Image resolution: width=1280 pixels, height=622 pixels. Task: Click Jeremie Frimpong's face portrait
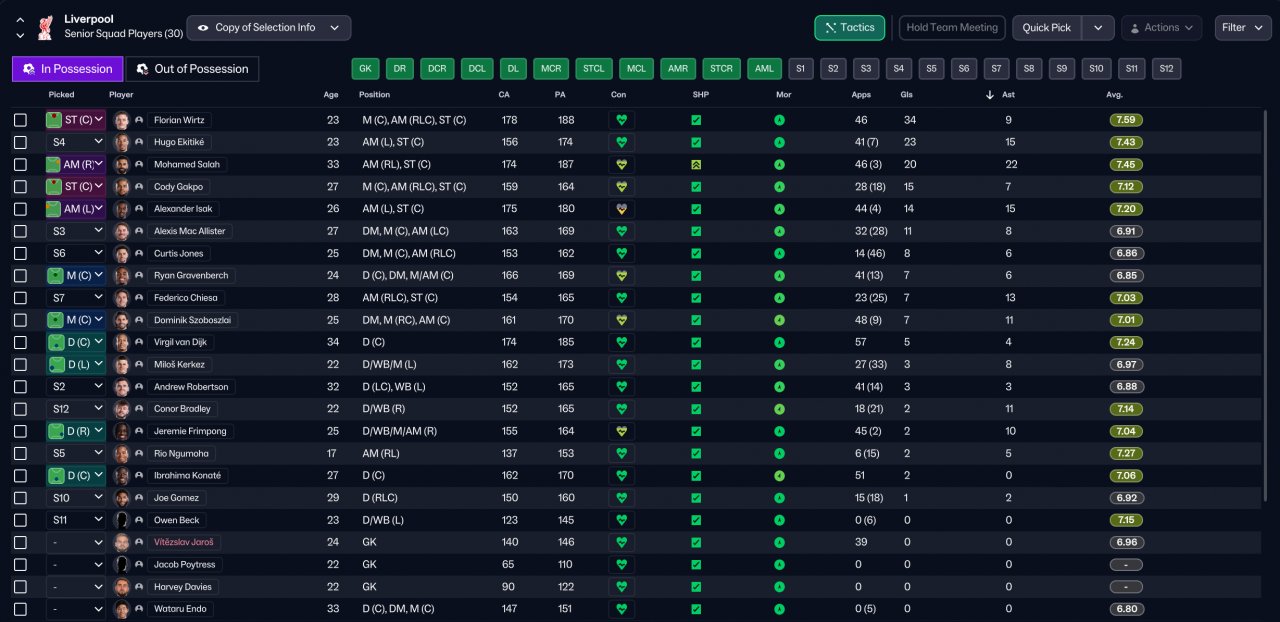click(122, 431)
